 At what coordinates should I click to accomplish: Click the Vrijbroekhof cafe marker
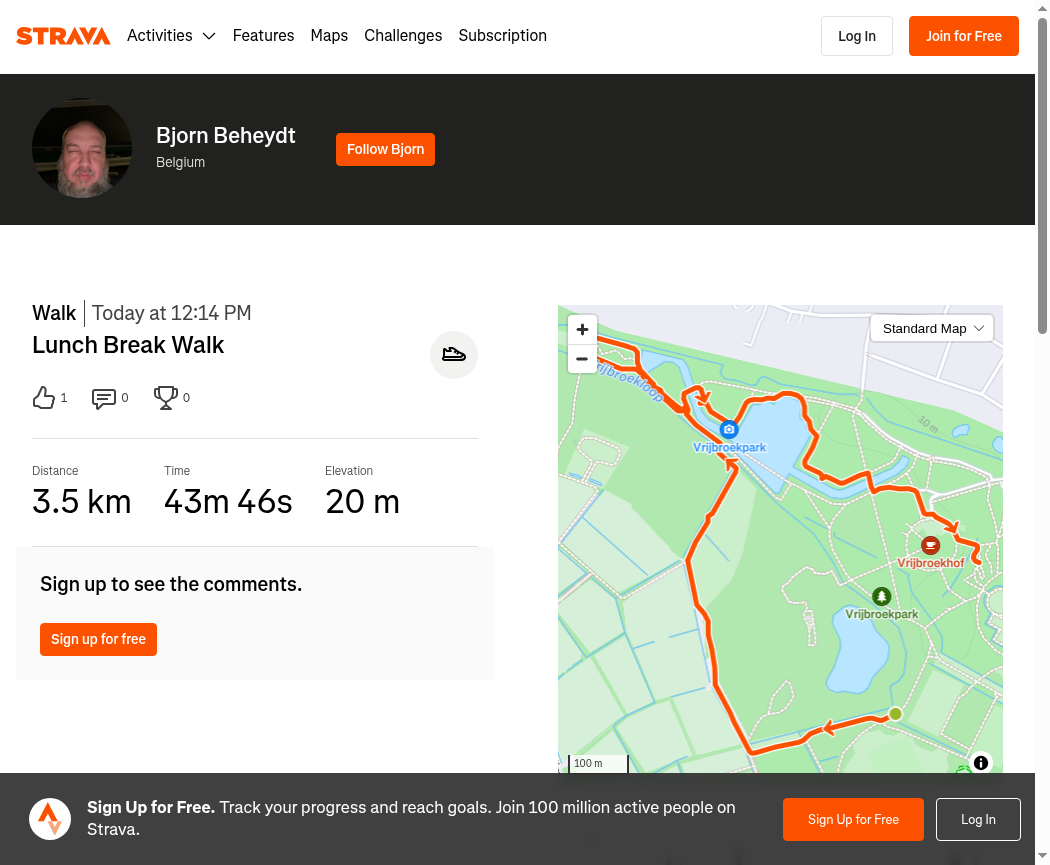pyautogui.click(x=930, y=546)
